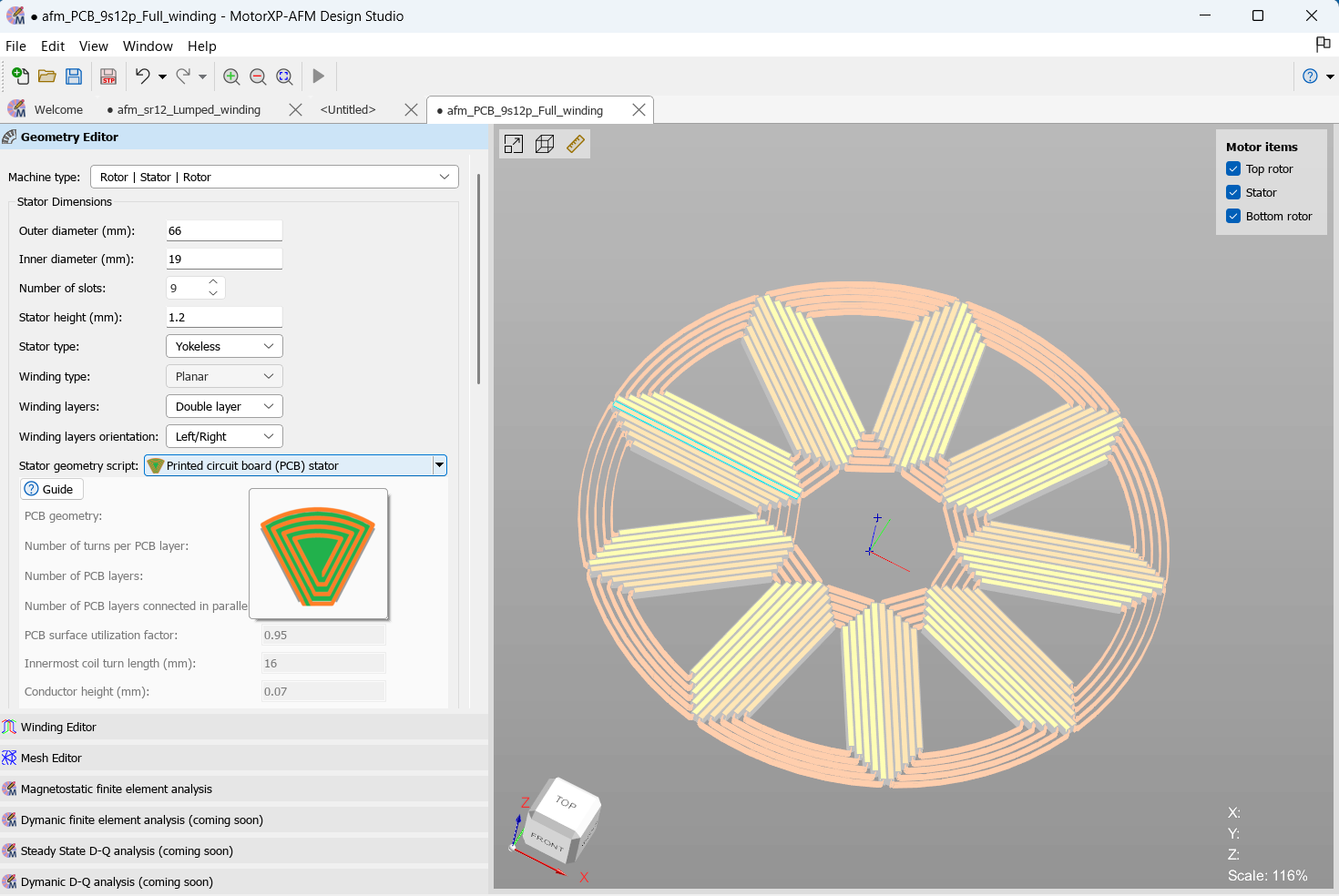Viewport: 1339px width, 896px height.
Task: Undo the last action
Action: (x=142, y=76)
